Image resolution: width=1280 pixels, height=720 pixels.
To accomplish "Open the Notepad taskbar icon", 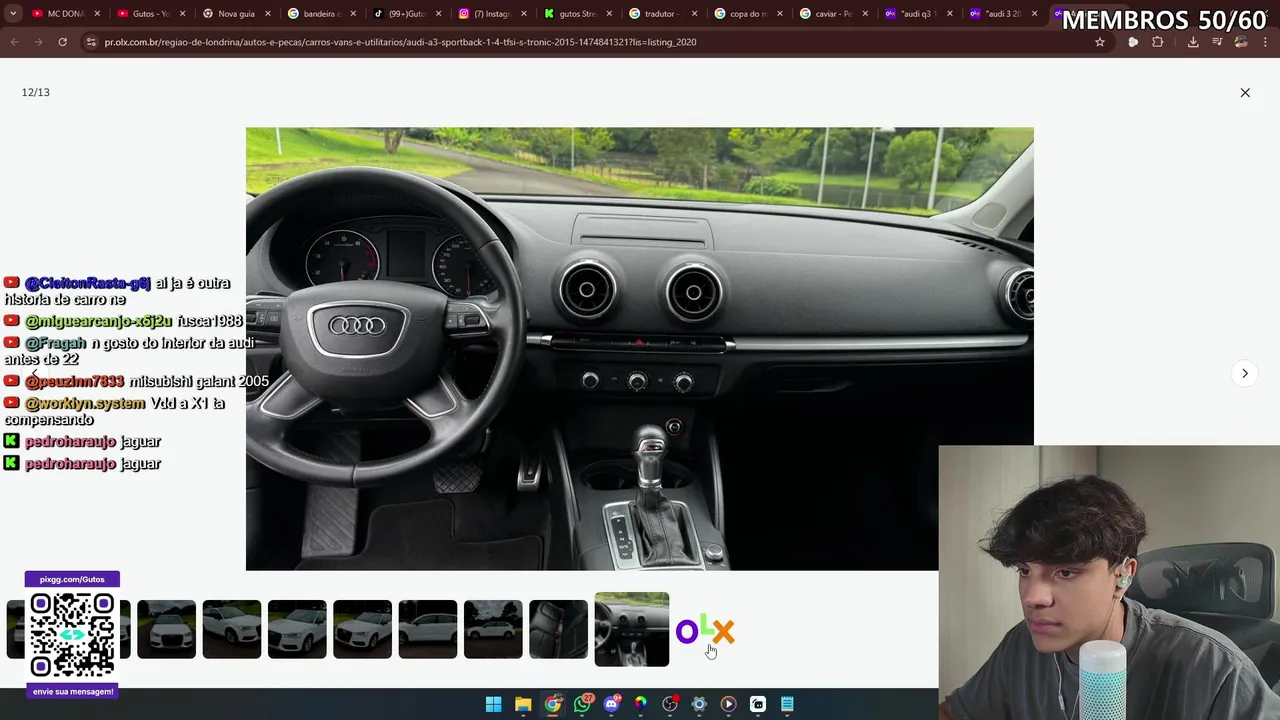I will point(787,704).
